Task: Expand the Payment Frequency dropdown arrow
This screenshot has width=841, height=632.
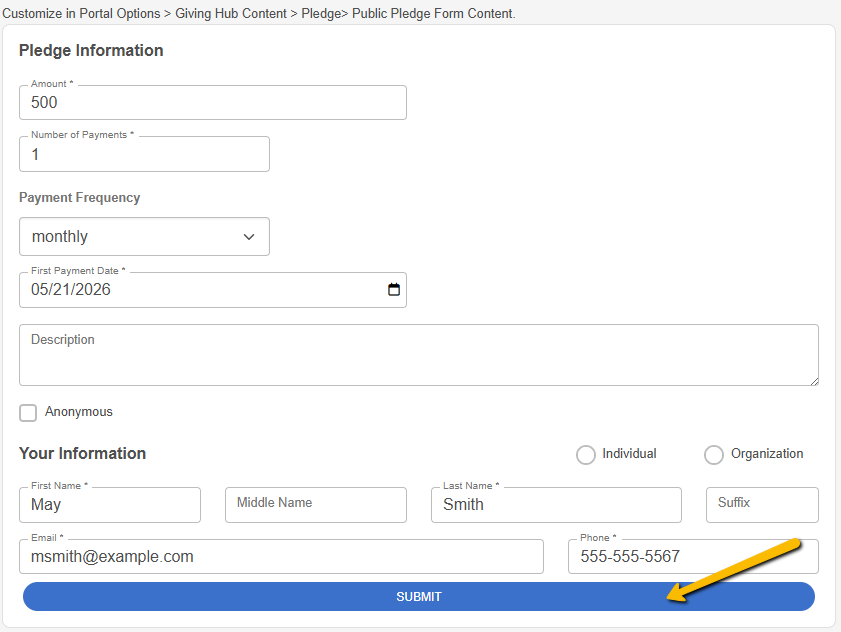Action: (x=249, y=237)
